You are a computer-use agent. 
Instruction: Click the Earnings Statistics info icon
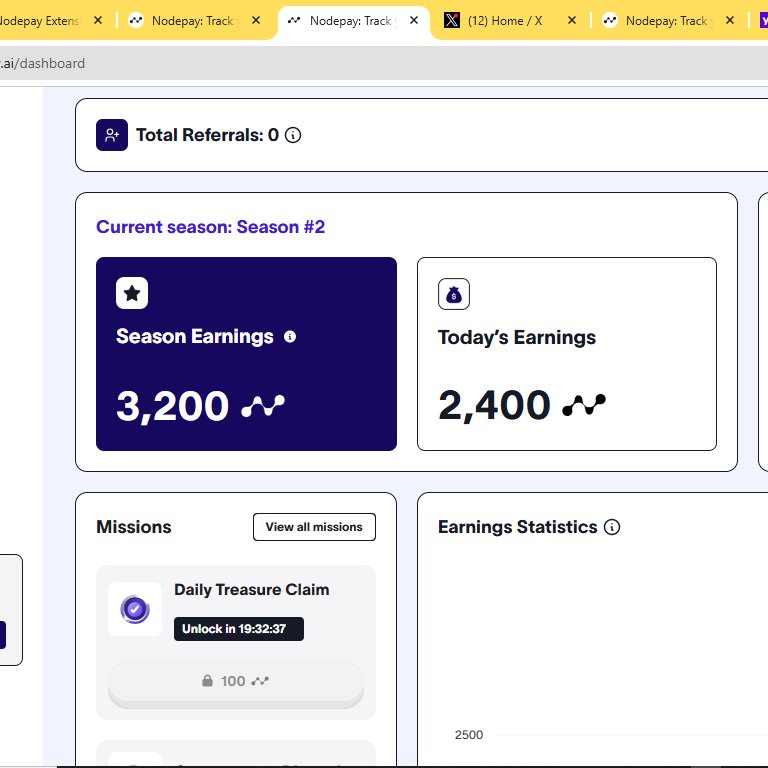pos(612,527)
